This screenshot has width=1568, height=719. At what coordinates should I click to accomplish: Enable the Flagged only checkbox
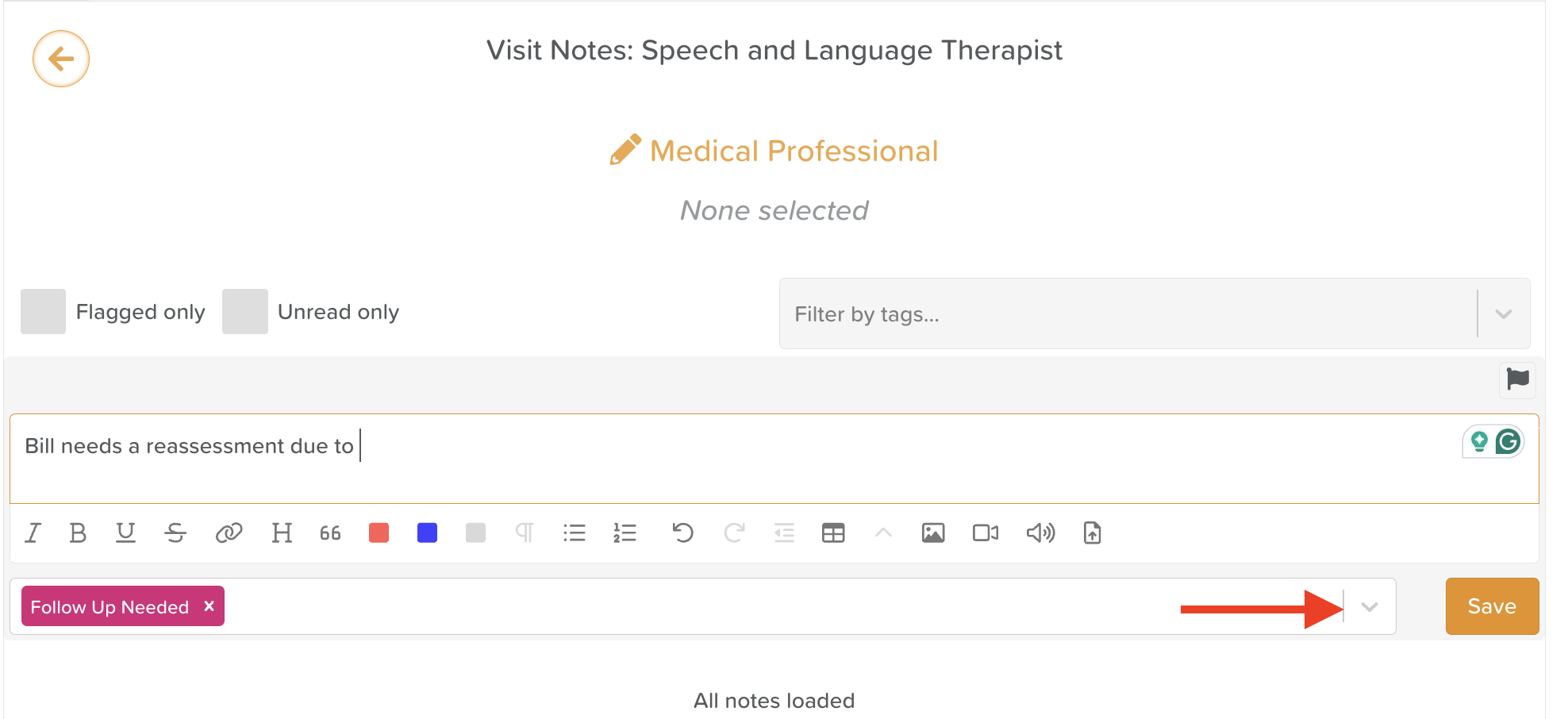tap(44, 312)
